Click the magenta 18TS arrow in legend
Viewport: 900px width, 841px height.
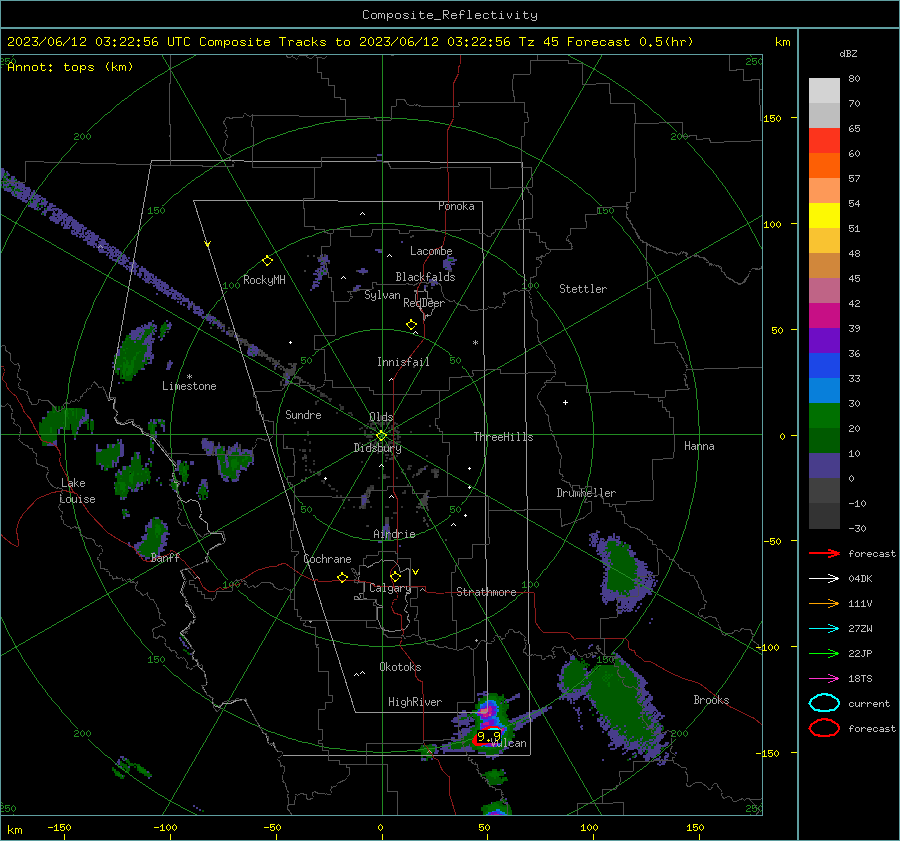coord(824,679)
